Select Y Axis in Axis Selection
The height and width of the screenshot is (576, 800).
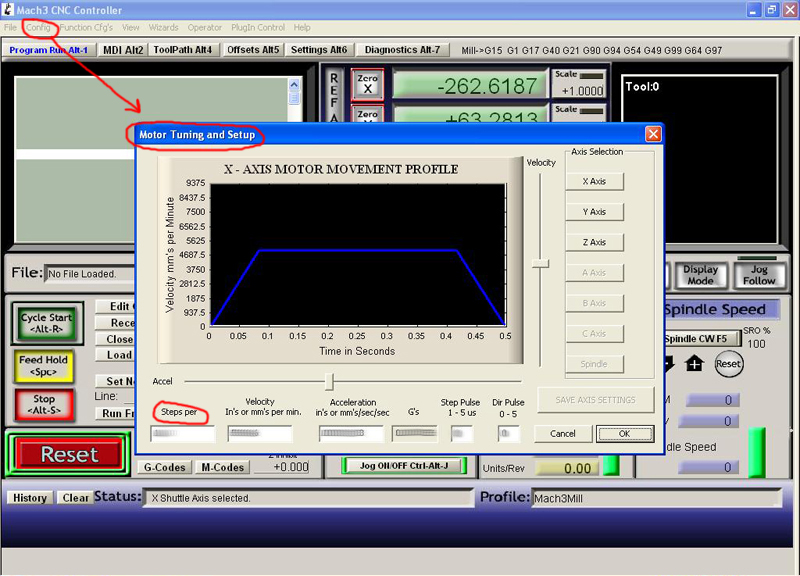pos(594,212)
